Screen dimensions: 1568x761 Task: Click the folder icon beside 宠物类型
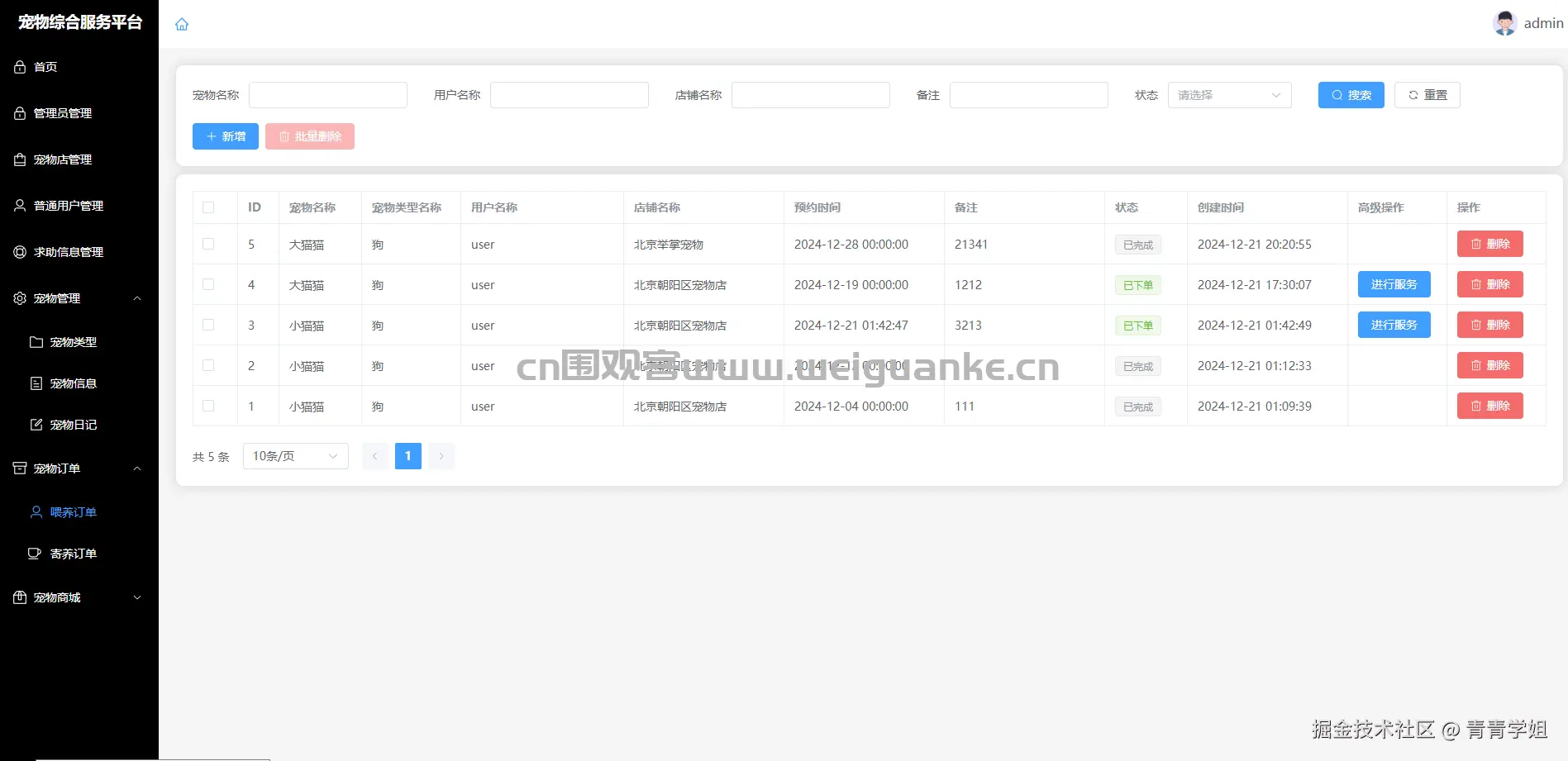pos(36,342)
